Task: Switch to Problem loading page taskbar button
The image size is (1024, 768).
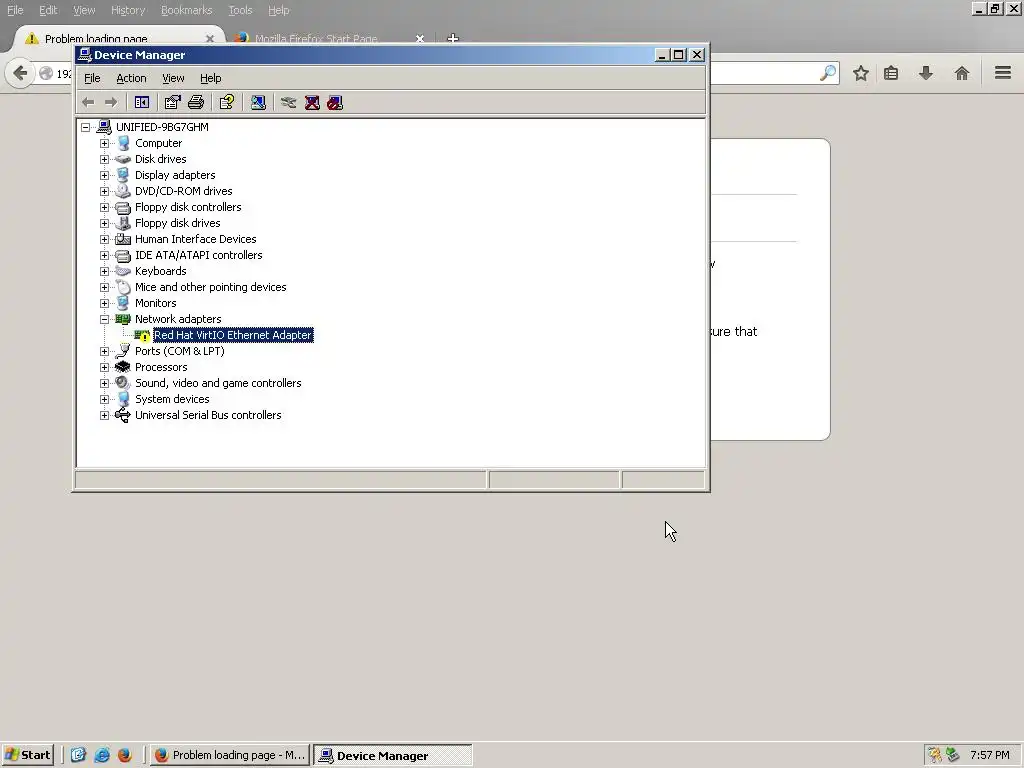Action: pyautogui.click(x=230, y=755)
